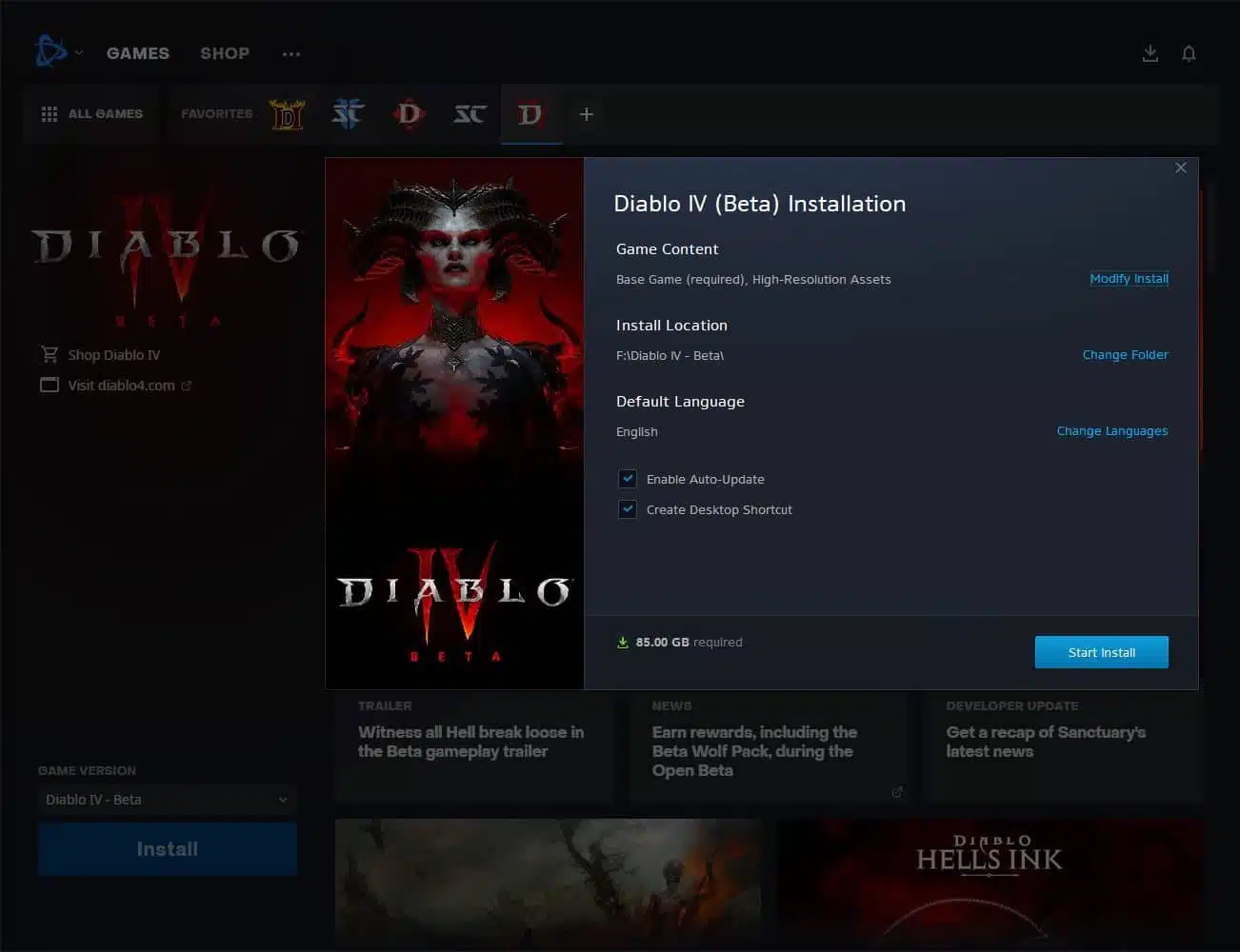Screen dimensions: 1240x952
Task: Open the three-dots more menu
Action: [x=291, y=54]
